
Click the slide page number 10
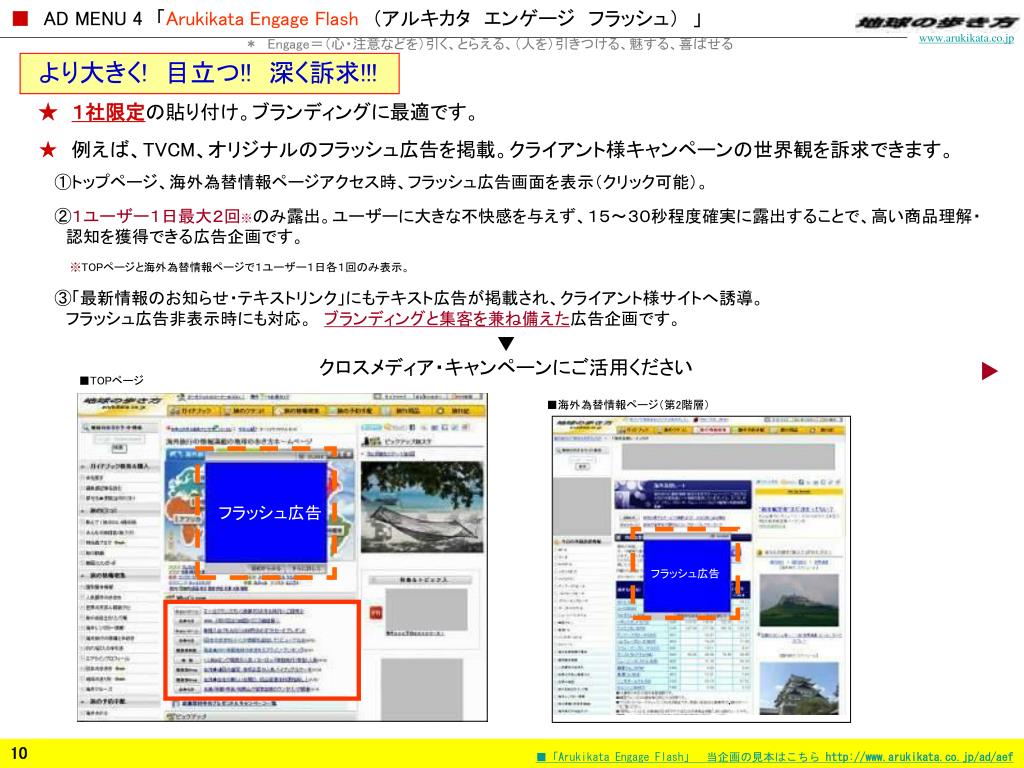click(19, 753)
